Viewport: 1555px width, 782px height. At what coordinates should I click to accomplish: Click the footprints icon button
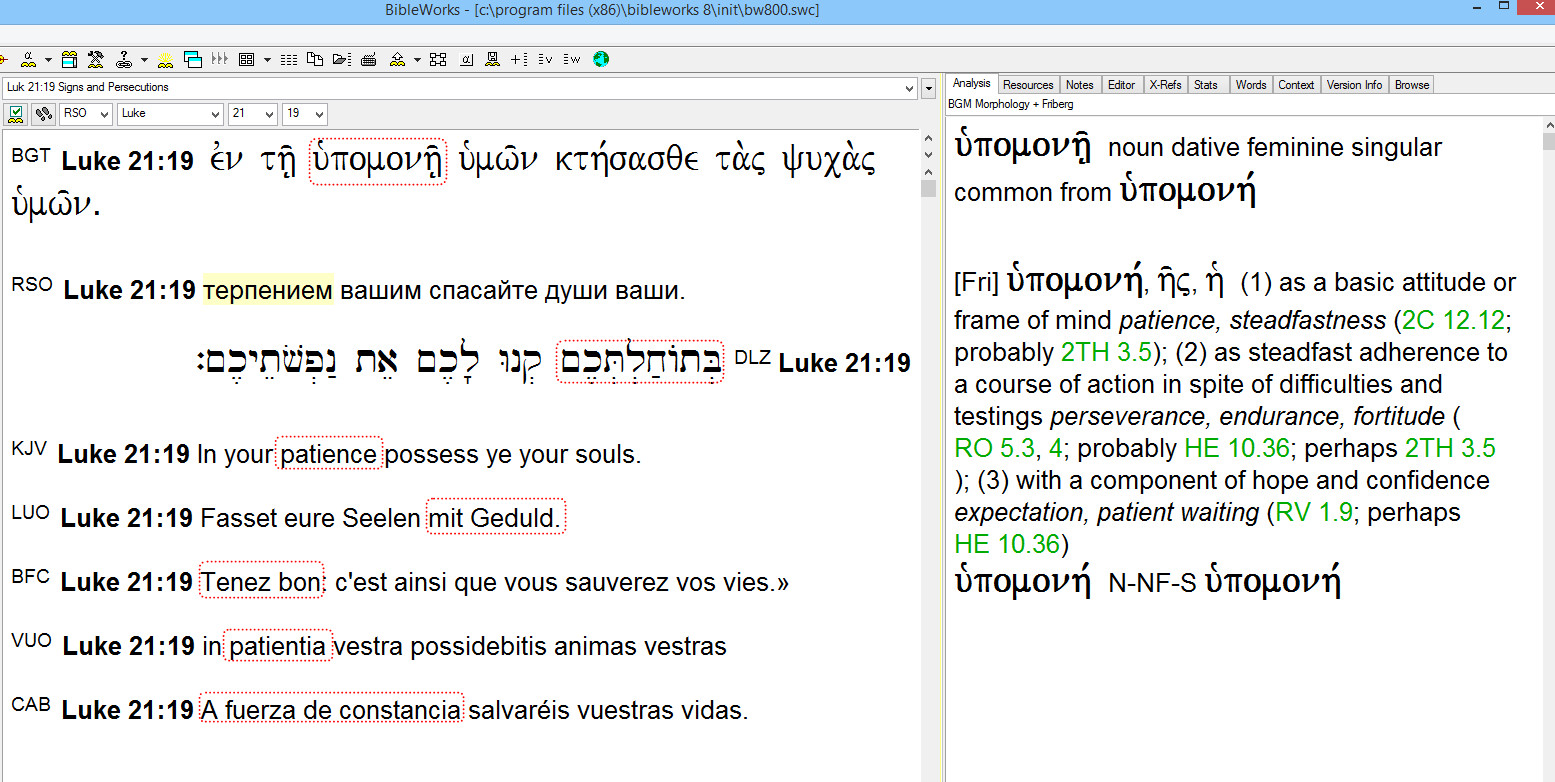tap(43, 114)
